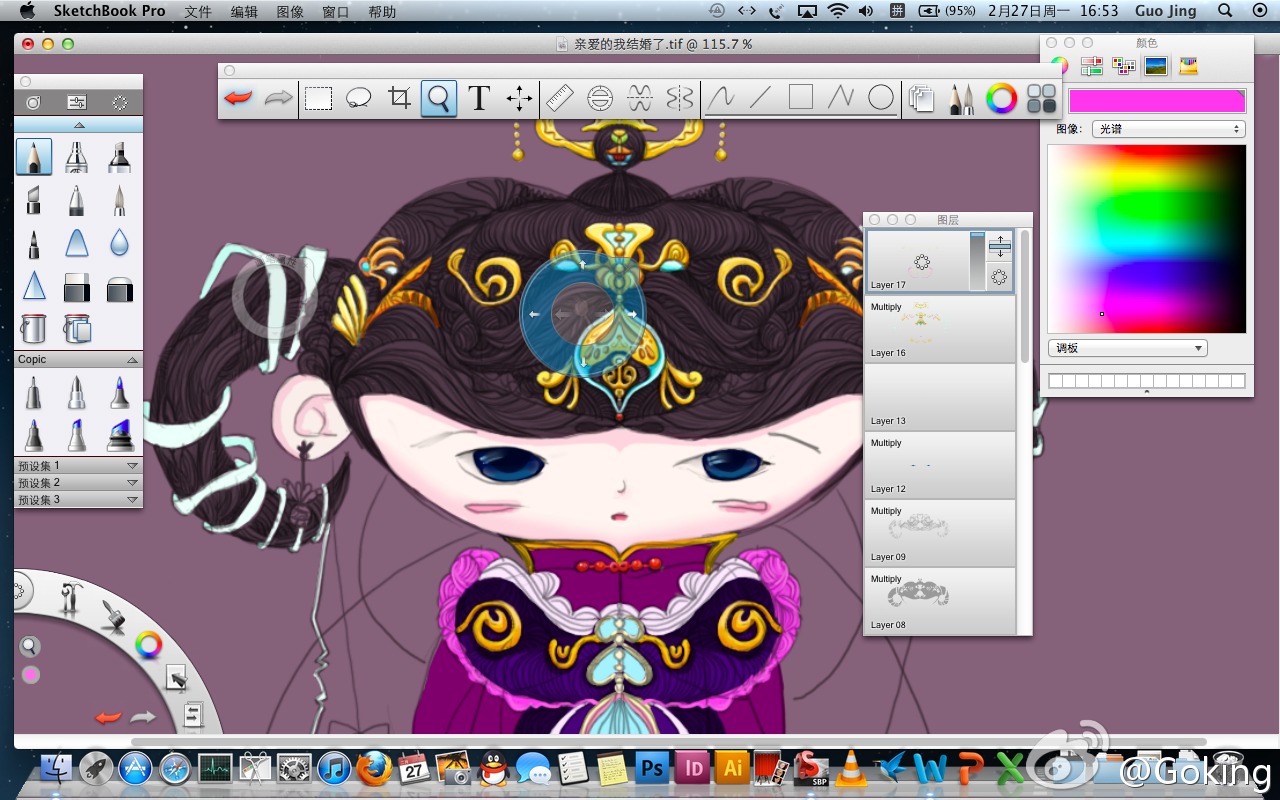Open Photoshop from the Dock

653,768
